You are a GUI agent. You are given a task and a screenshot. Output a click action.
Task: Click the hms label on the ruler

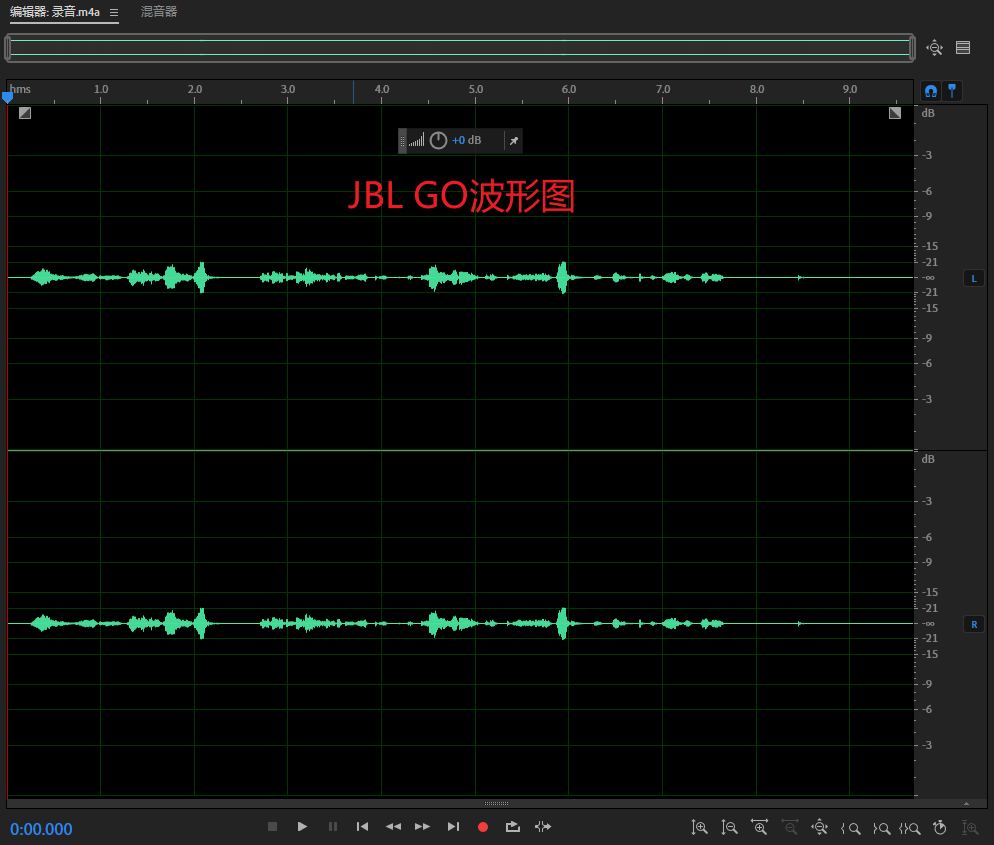point(20,89)
